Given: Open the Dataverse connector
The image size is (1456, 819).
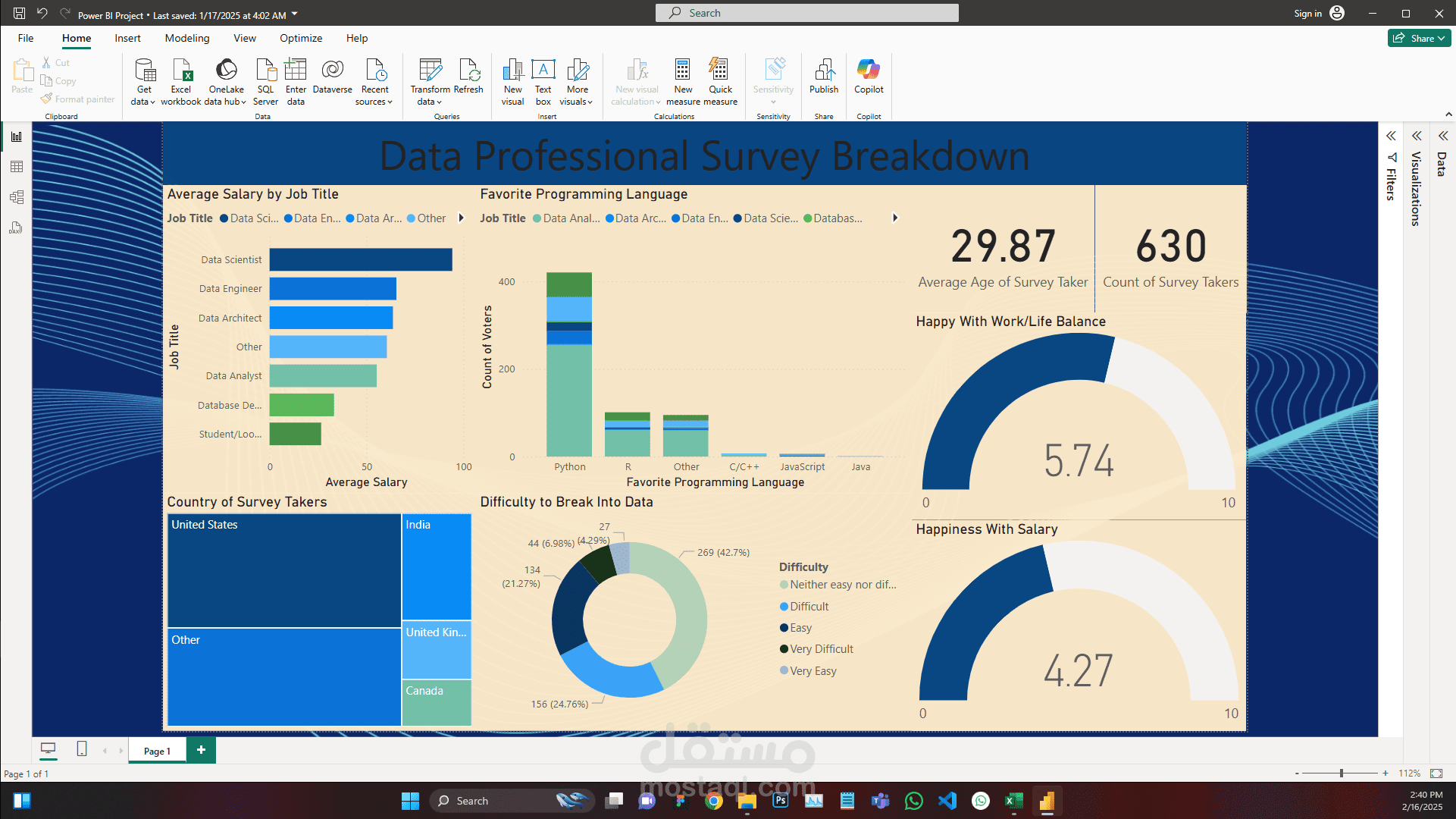Looking at the screenshot, I should [x=332, y=76].
